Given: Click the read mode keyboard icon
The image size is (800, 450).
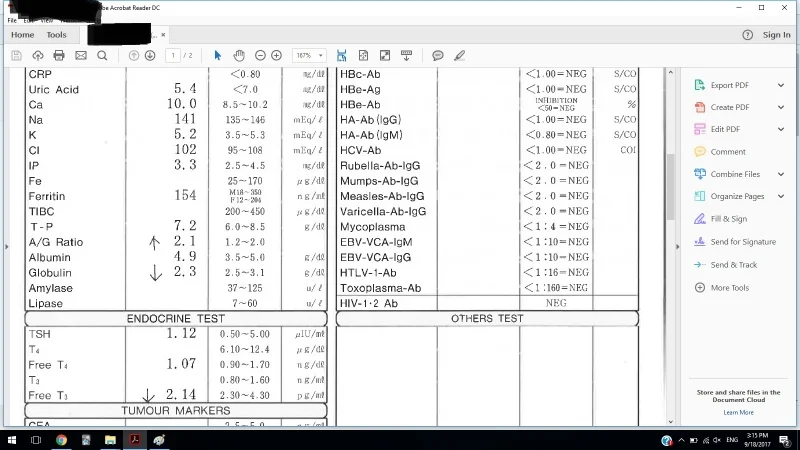Looking at the screenshot, I should (407, 56).
